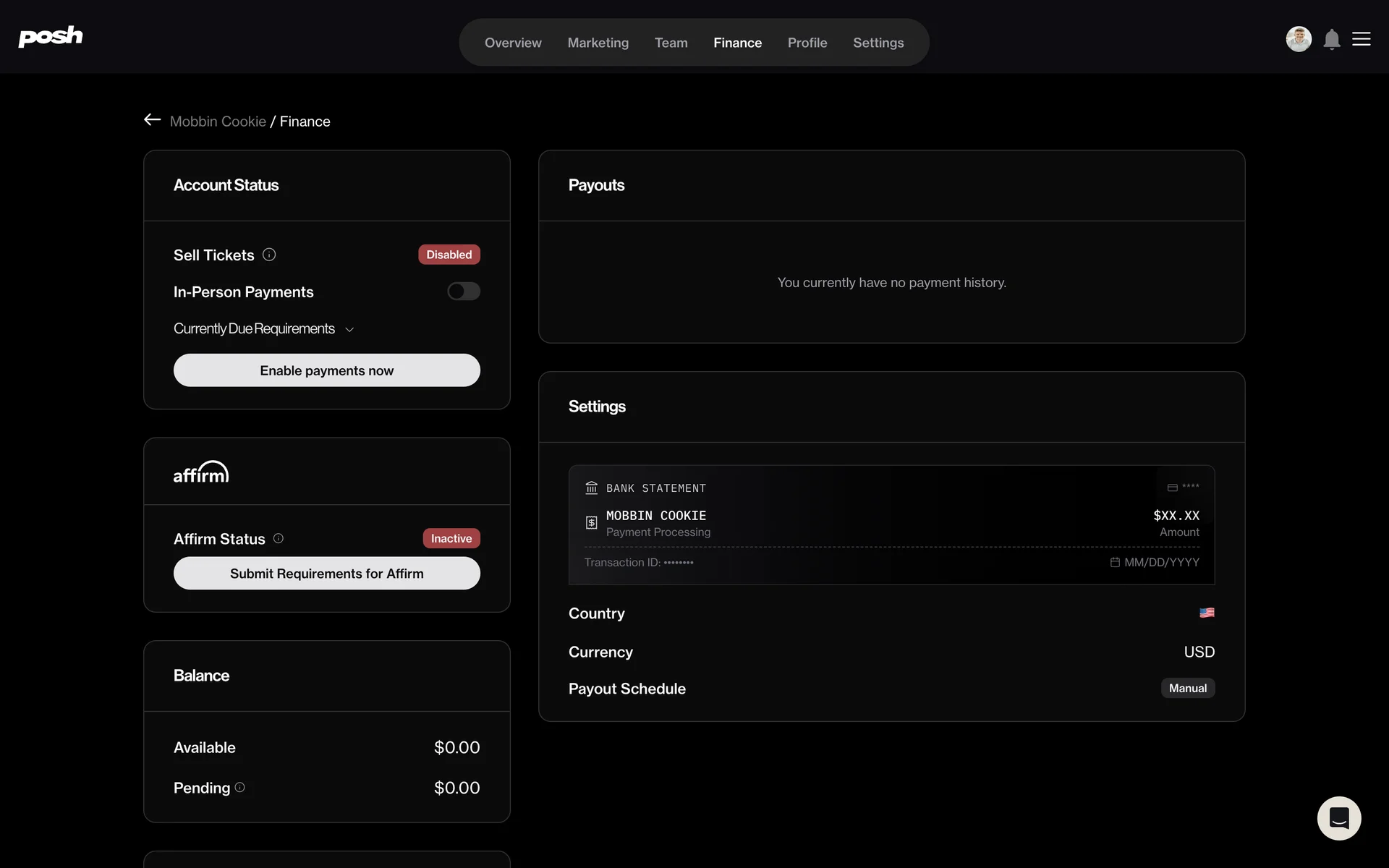Expand Currently Due Requirements
This screenshot has height=868, width=1389.
pyautogui.click(x=263, y=329)
